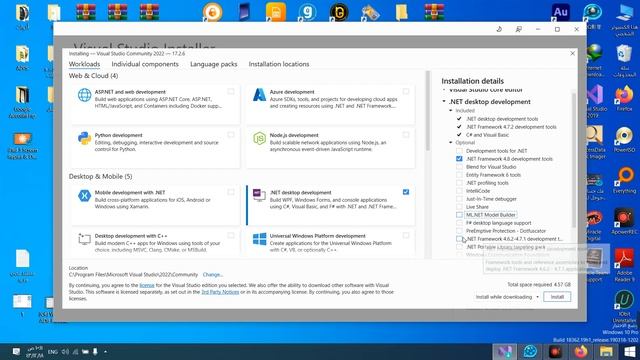Open the Everything desktop shortcut
The width and height of the screenshot is (640, 360).
point(624,180)
